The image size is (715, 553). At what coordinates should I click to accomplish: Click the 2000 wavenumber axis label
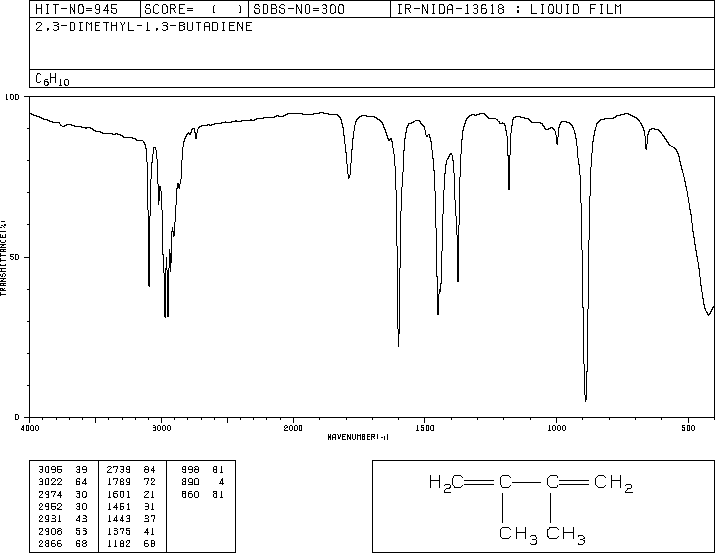coord(293,428)
